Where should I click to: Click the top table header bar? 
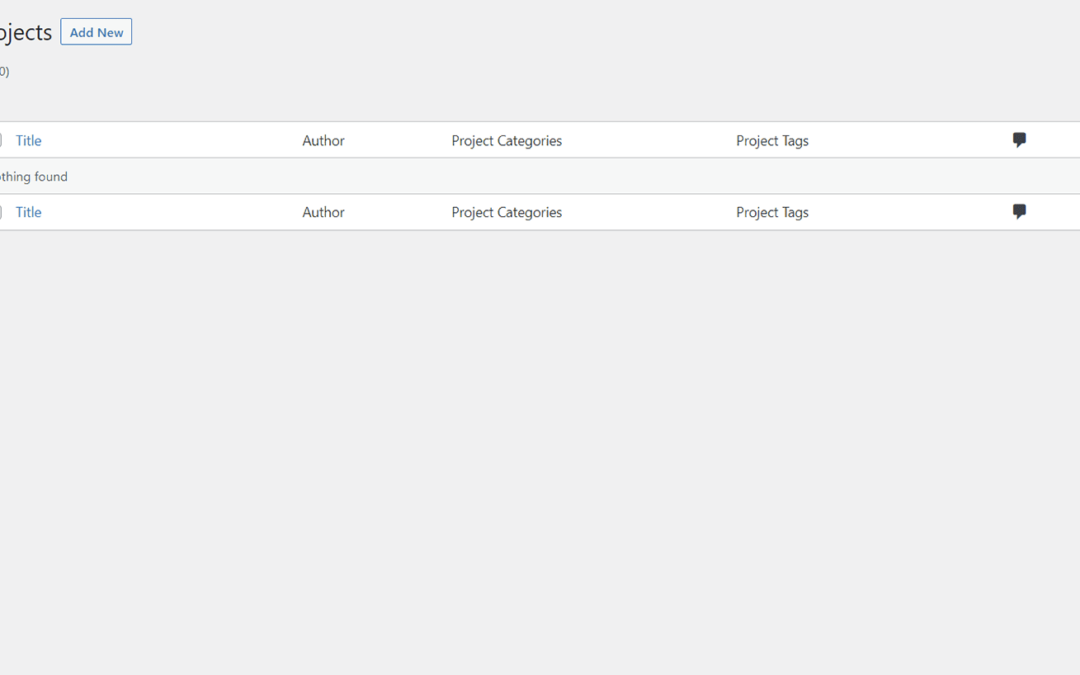pyautogui.click(x=600, y=140)
